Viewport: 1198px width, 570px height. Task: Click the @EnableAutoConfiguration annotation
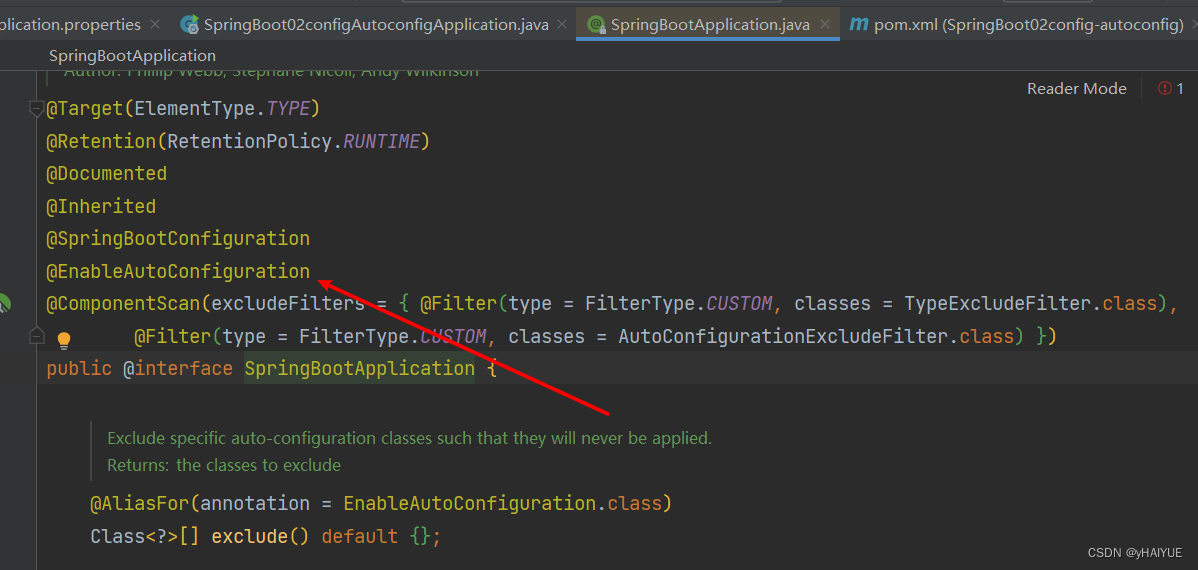[x=178, y=270]
